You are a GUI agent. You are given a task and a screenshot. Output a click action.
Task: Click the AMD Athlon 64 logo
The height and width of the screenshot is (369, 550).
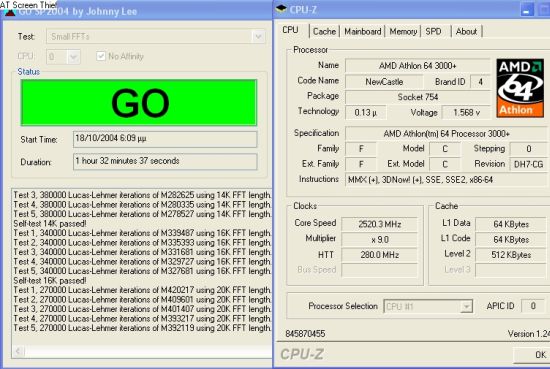tap(520, 88)
